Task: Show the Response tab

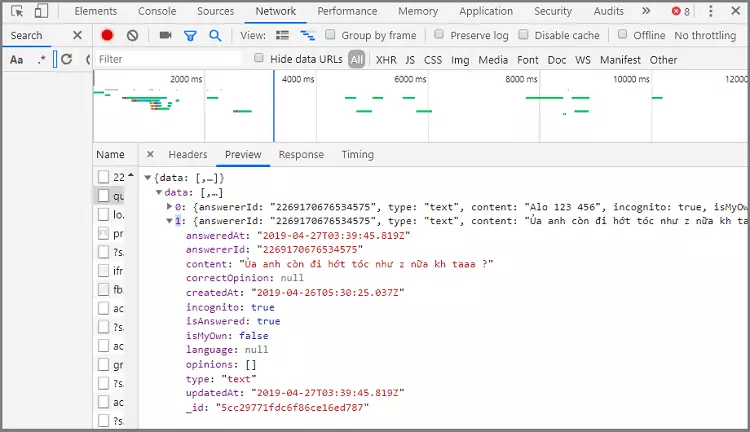Action: pyautogui.click(x=301, y=155)
